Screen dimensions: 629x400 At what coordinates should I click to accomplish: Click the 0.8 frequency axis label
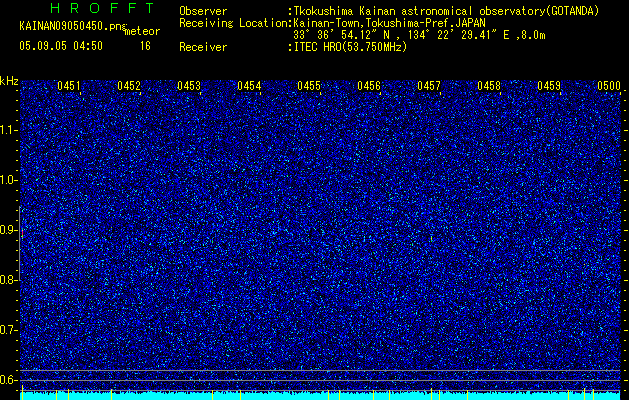pos(9,280)
